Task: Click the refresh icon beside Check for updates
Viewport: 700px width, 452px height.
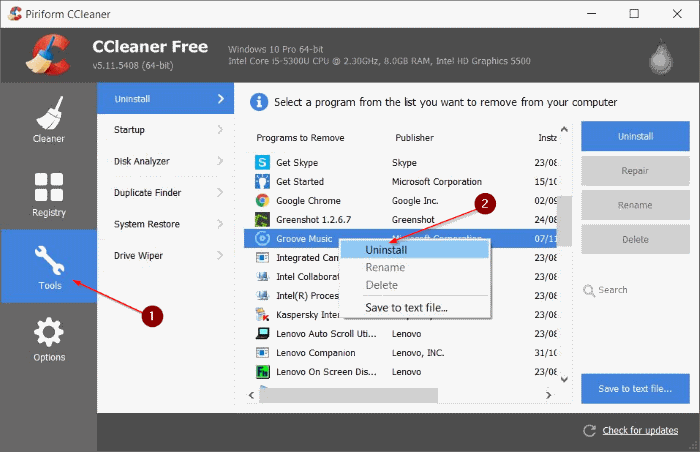Action: (589, 431)
